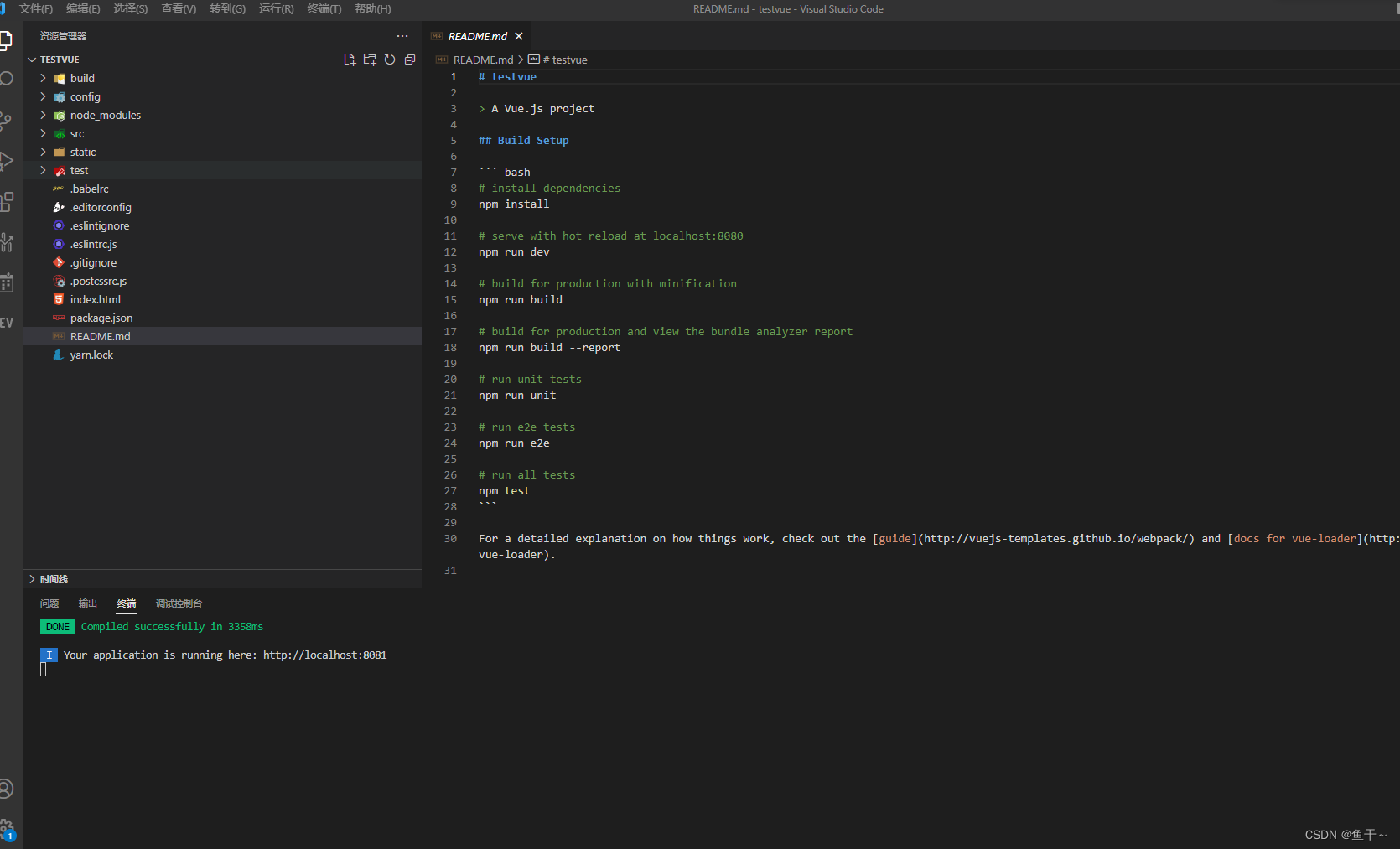The image size is (1400, 849).
Task: Click the 'npm run build --report' line
Action: [549, 348]
